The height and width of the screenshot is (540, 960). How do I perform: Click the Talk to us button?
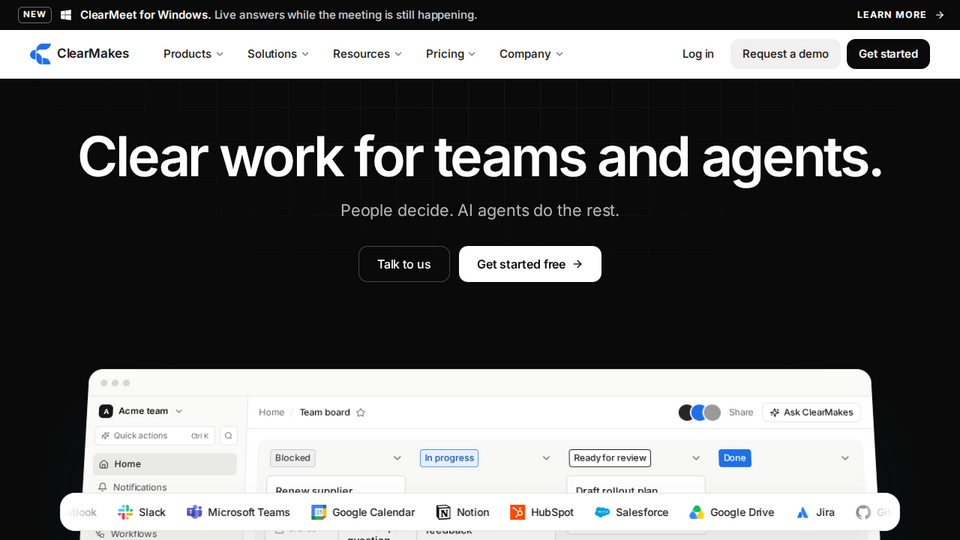[x=404, y=264]
